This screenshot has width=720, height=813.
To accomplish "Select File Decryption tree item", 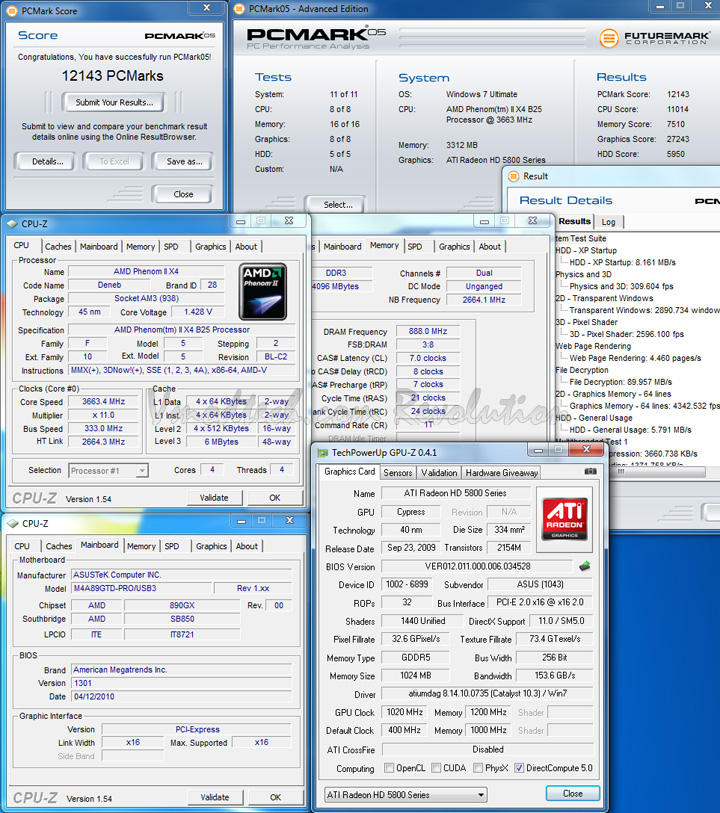I will (582, 370).
